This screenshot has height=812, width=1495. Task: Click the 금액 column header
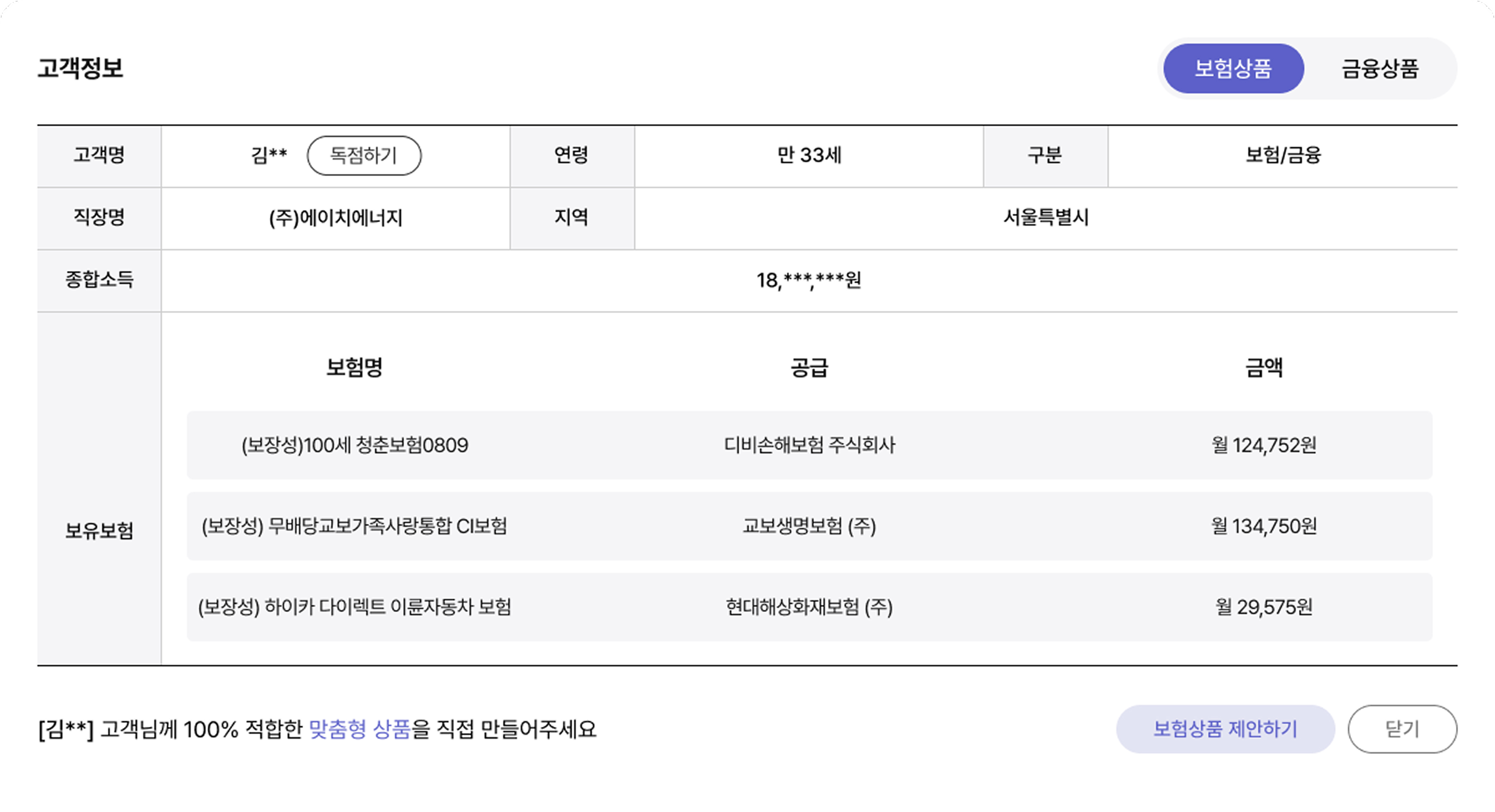coord(1264,367)
